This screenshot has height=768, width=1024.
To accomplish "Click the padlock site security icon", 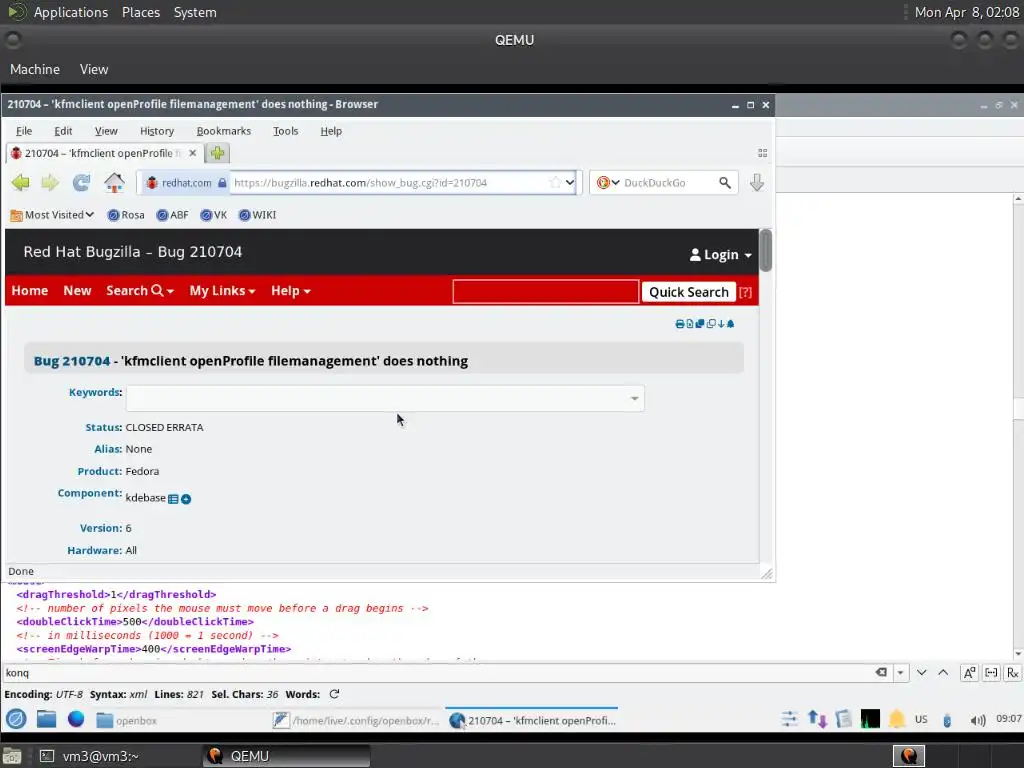I will point(222,183).
